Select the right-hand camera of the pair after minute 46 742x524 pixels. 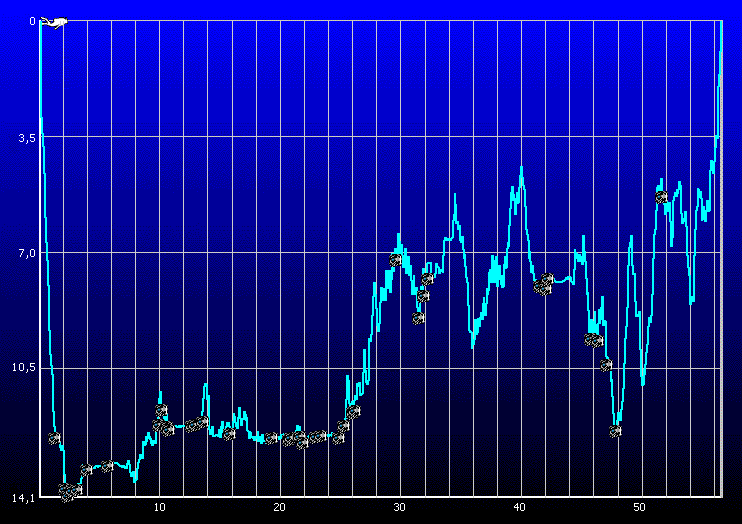[x=597, y=340]
